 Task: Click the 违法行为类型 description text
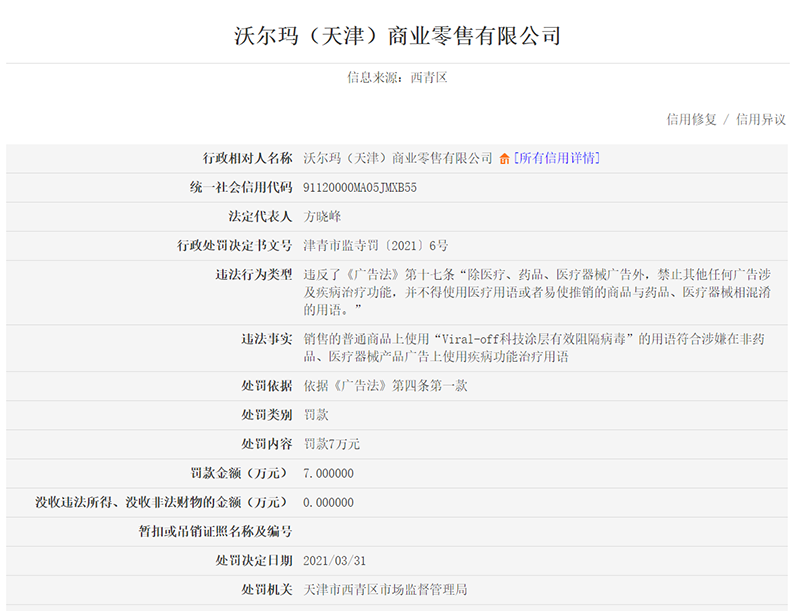point(537,292)
